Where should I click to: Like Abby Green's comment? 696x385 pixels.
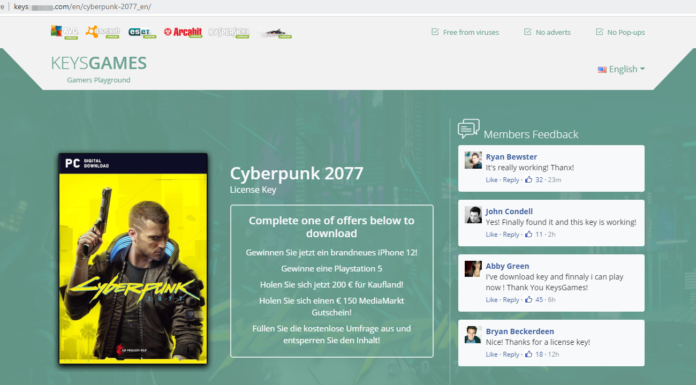[x=491, y=300]
